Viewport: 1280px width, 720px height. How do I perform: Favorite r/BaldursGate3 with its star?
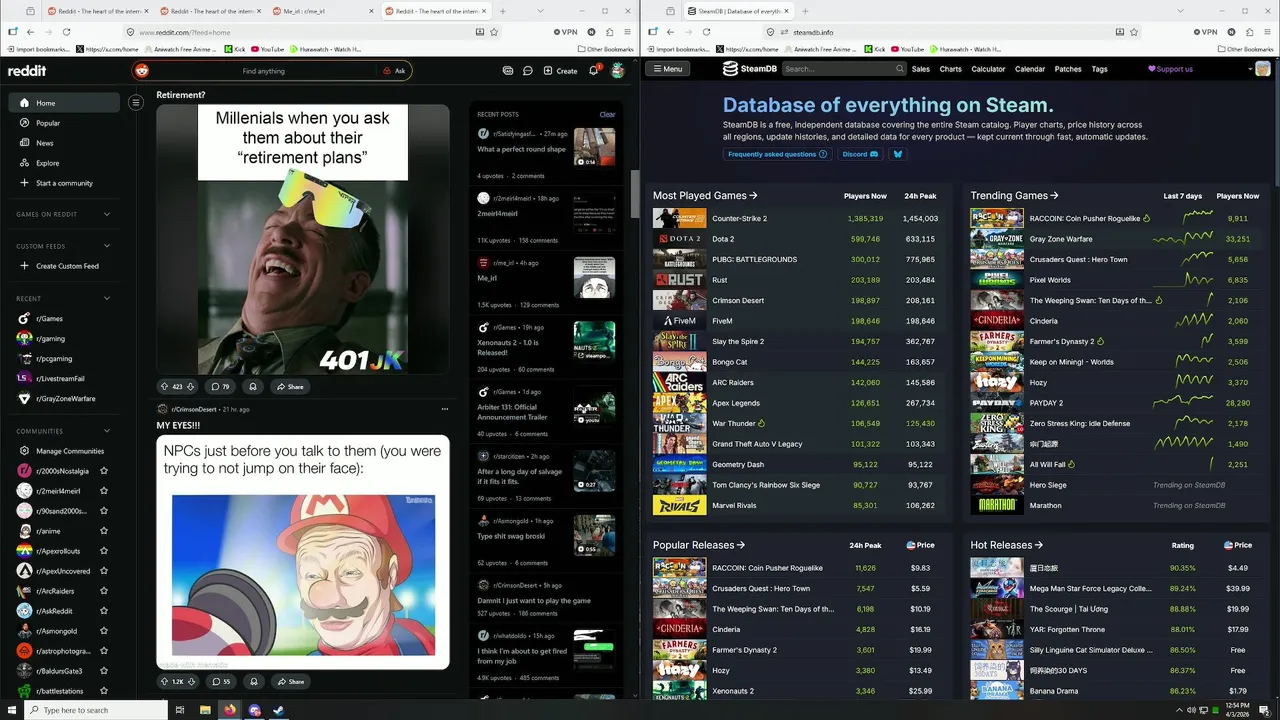point(104,671)
